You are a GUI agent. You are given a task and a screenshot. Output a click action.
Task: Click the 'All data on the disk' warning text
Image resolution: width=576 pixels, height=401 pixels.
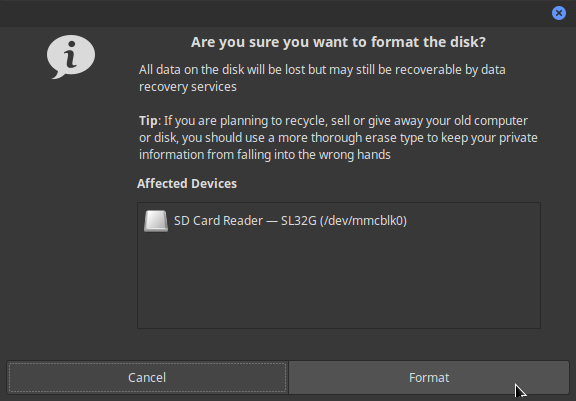(x=322, y=70)
